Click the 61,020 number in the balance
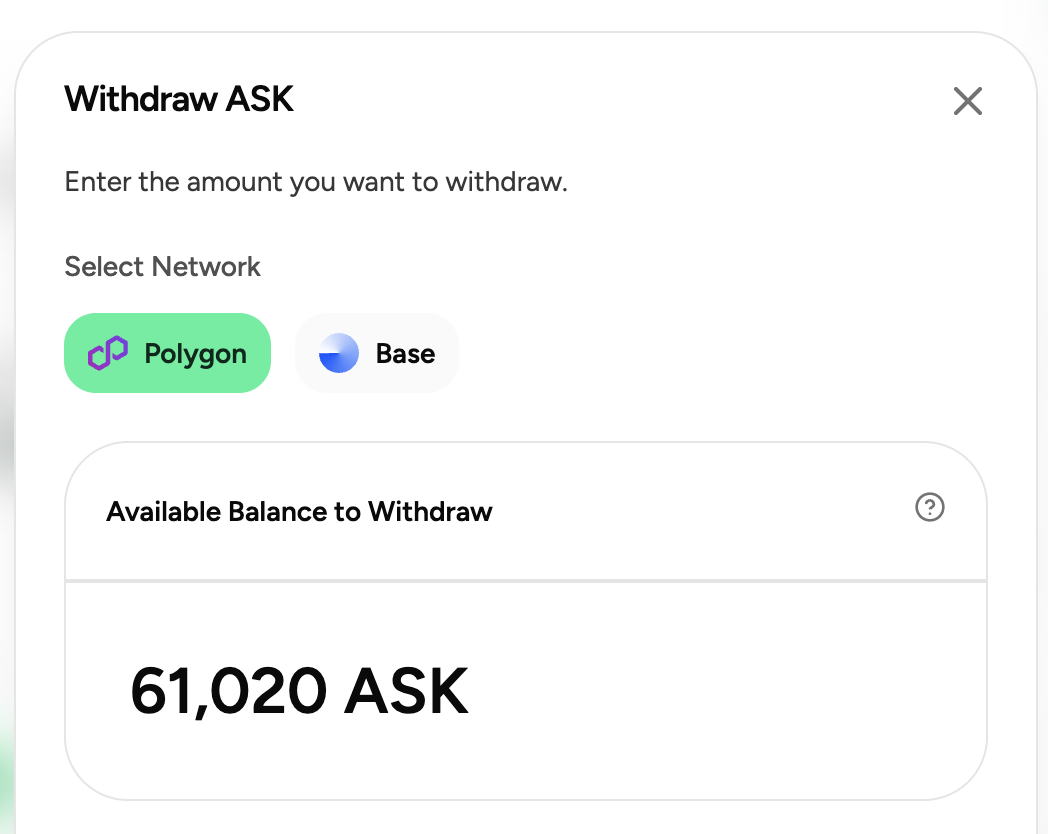This screenshot has height=834, width=1048. (x=229, y=692)
